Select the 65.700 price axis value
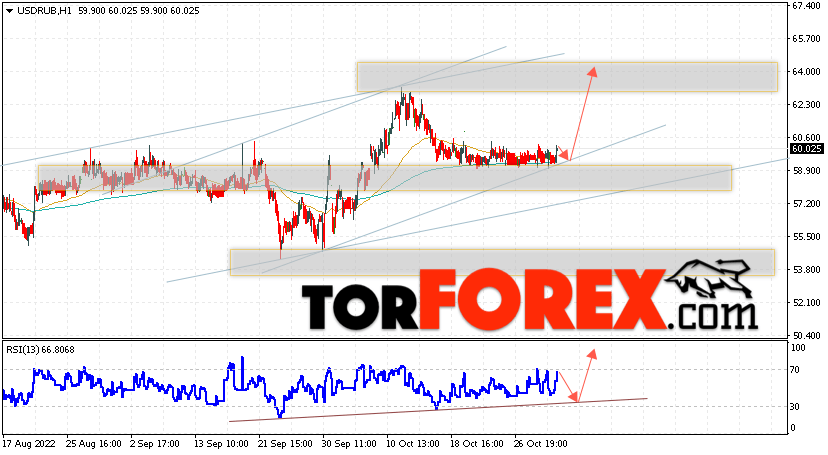828x455 pixels. pyautogui.click(x=806, y=39)
